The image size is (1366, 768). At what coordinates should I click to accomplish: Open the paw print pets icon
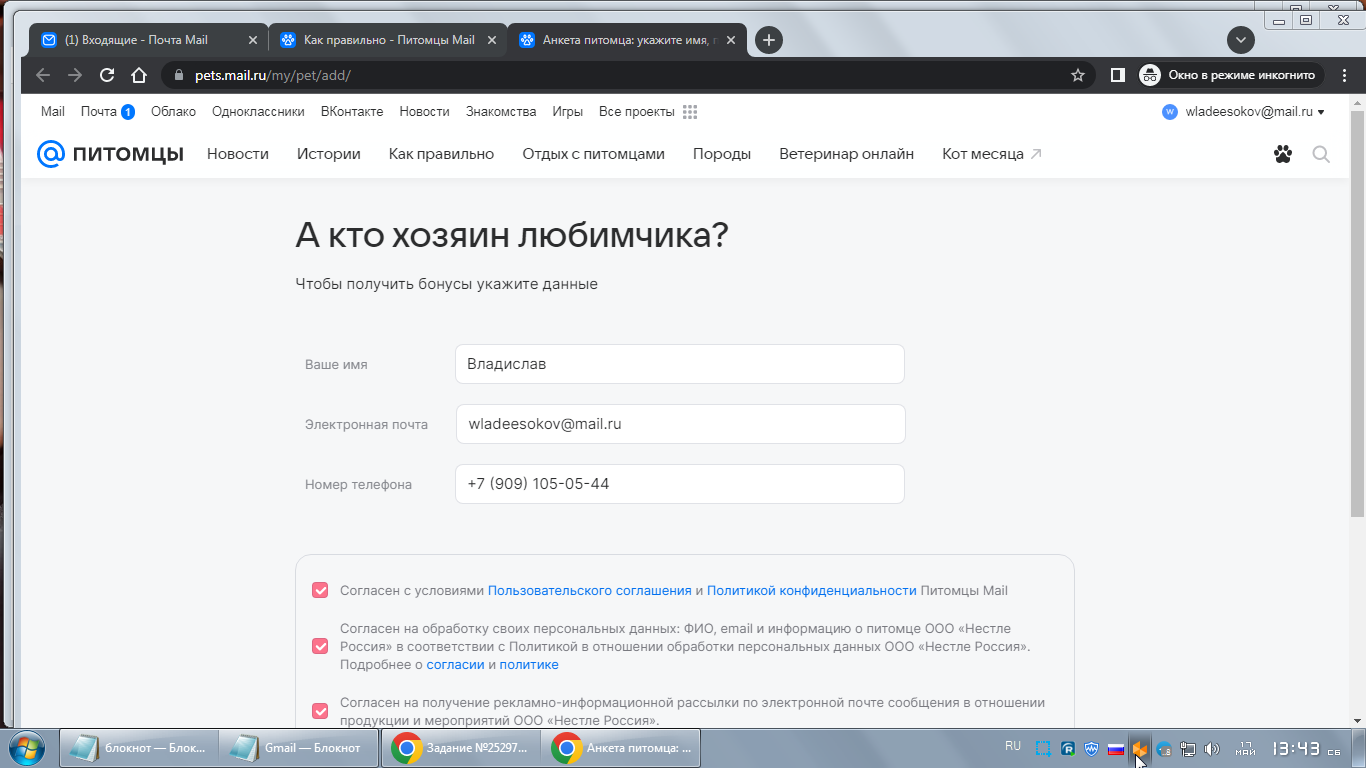[1283, 154]
